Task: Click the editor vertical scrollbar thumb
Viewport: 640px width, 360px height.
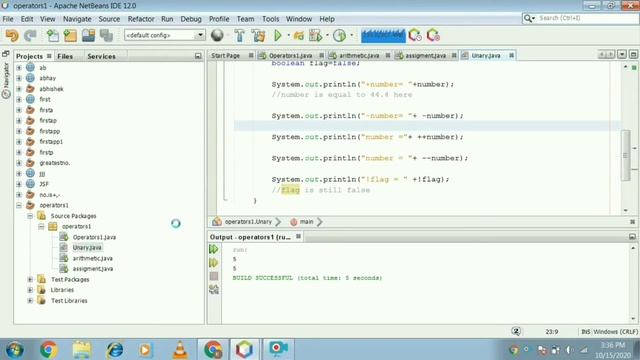Action: tap(625, 155)
